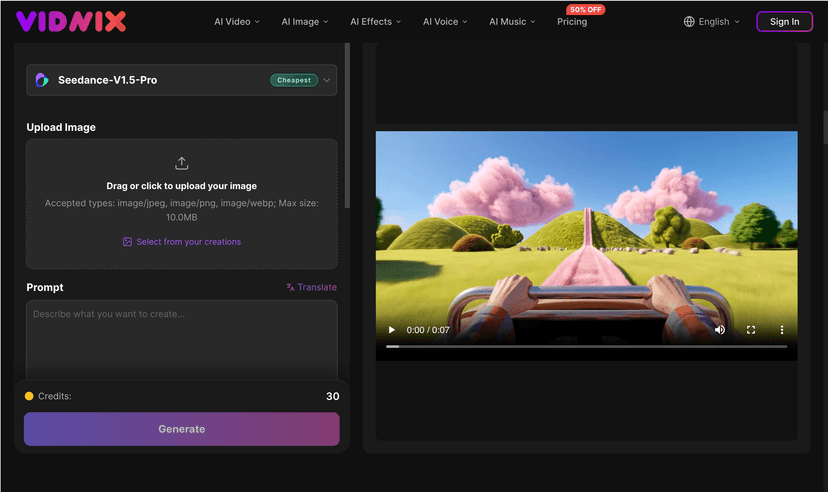Screen dimensions: 828x492
Task: Focus the prompt description text field
Action: tap(182, 340)
